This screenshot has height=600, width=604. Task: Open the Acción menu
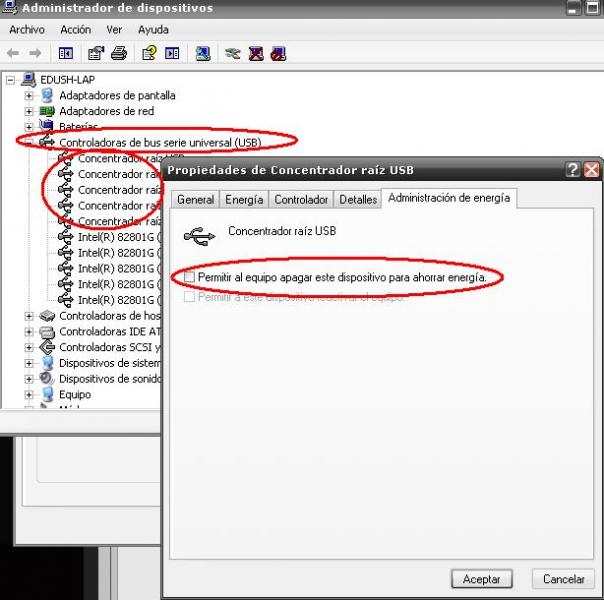click(76, 30)
